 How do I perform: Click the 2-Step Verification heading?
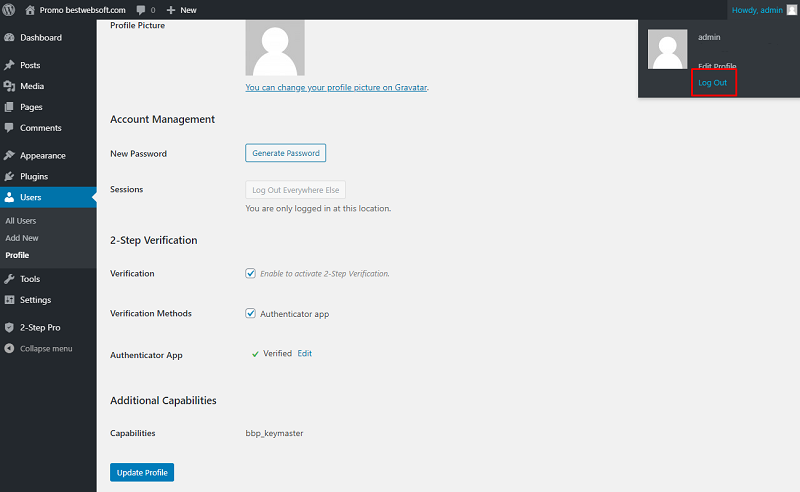click(x=154, y=240)
